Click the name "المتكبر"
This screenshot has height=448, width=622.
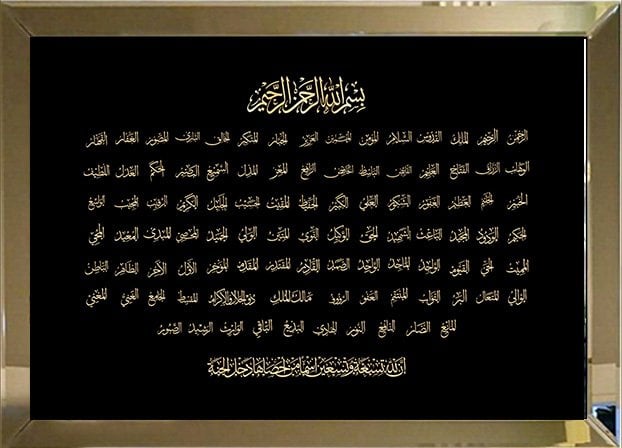pos(248,140)
